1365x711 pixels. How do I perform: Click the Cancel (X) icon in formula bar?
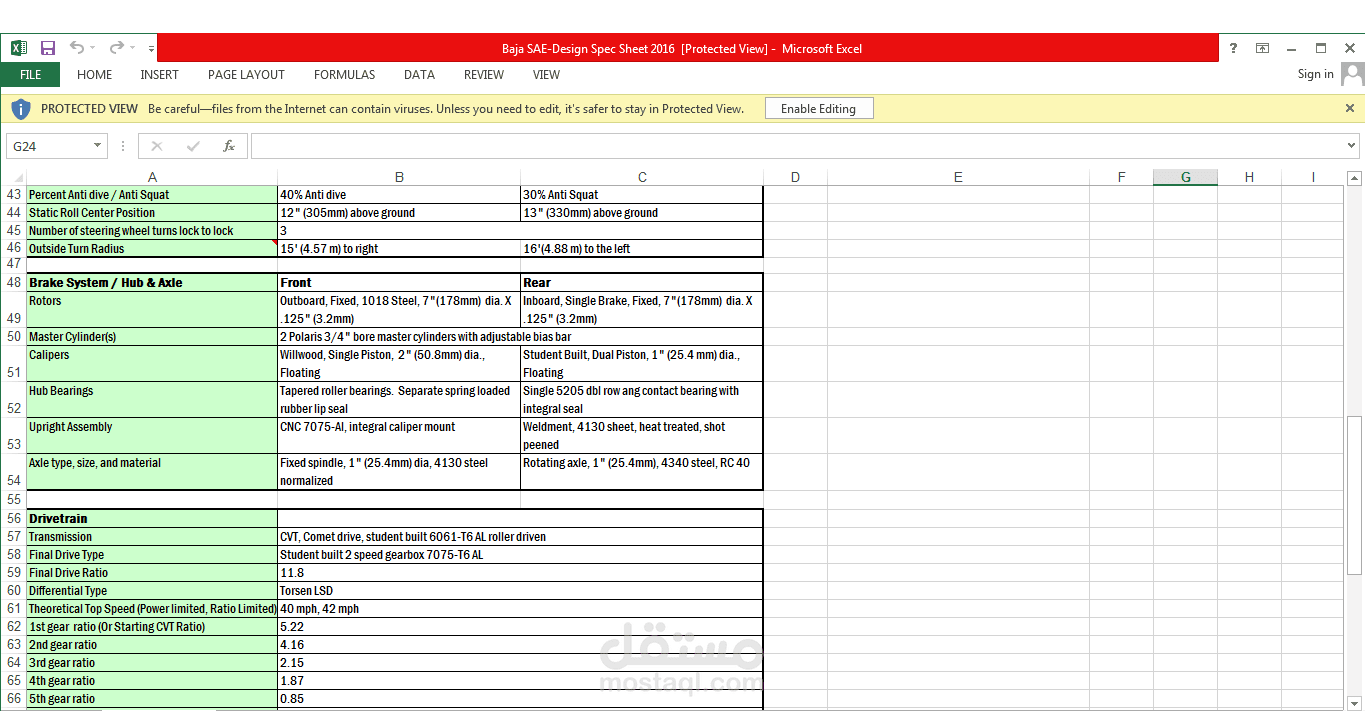click(x=156, y=146)
